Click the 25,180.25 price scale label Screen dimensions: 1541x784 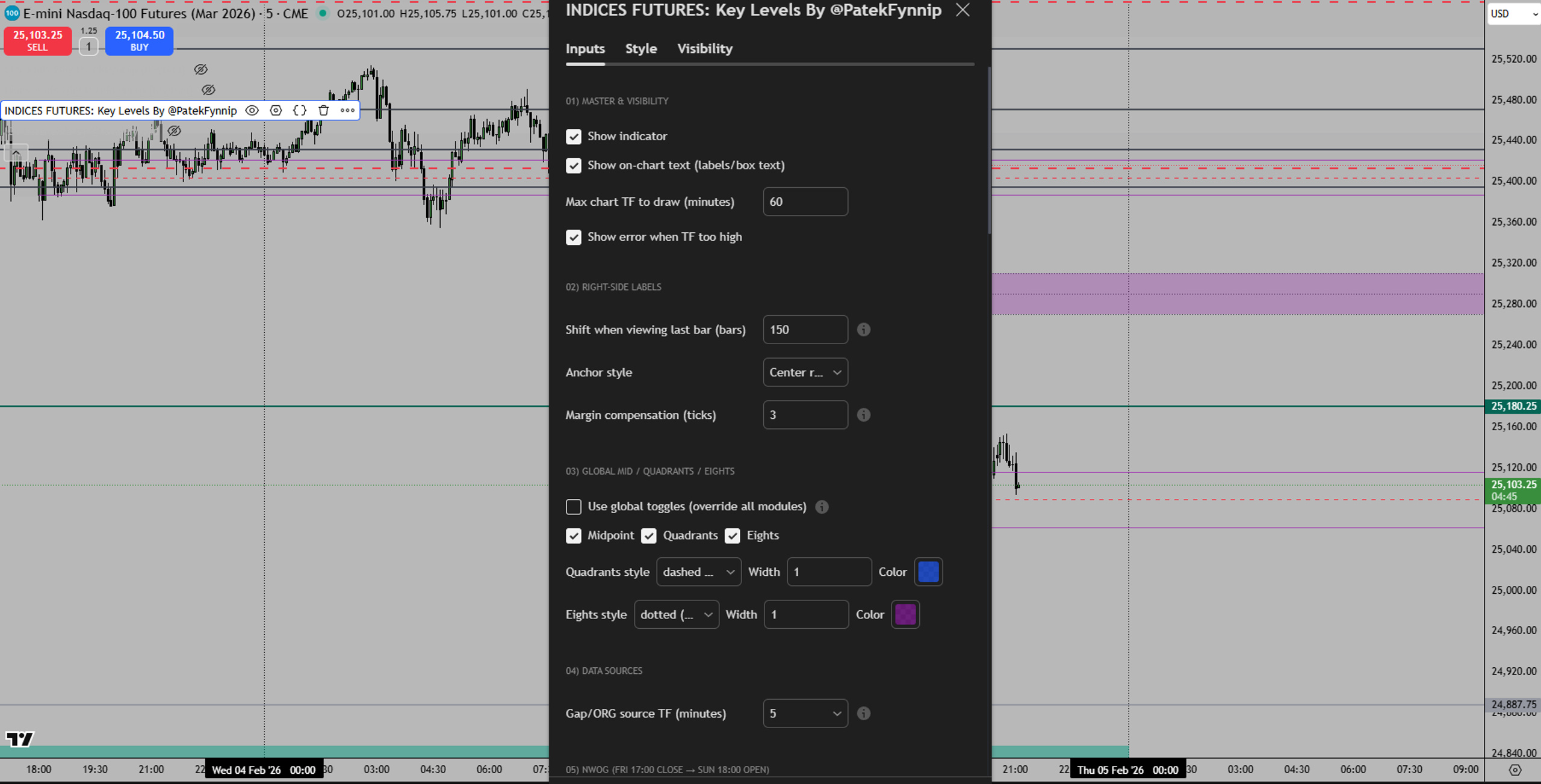[x=1513, y=407]
